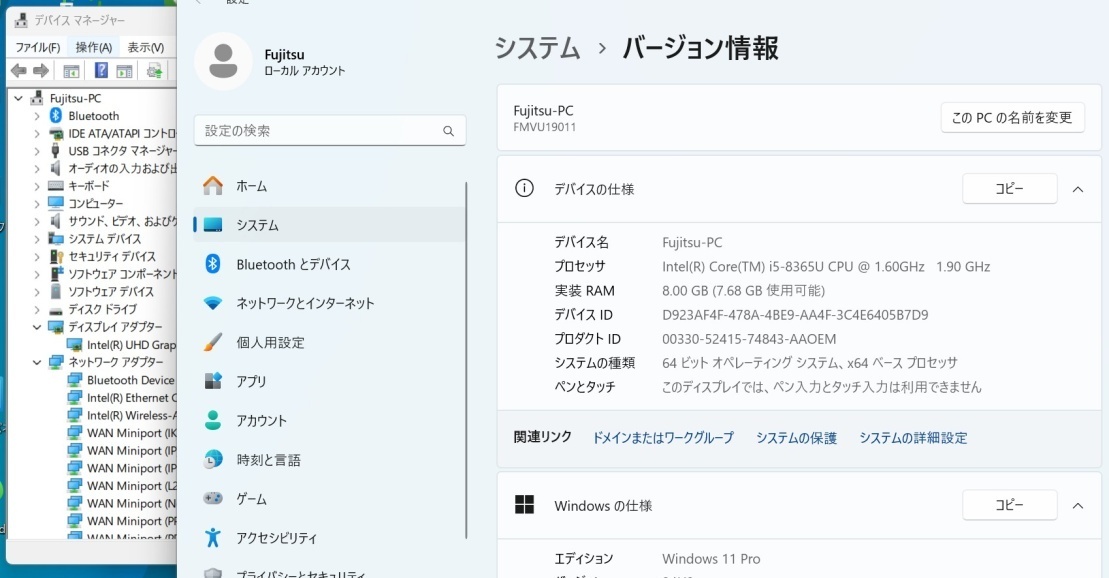This screenshot has width=1109, height=578.
Task: Collapse the Windows の仕様 section
Action: (x=1078, y=505)
